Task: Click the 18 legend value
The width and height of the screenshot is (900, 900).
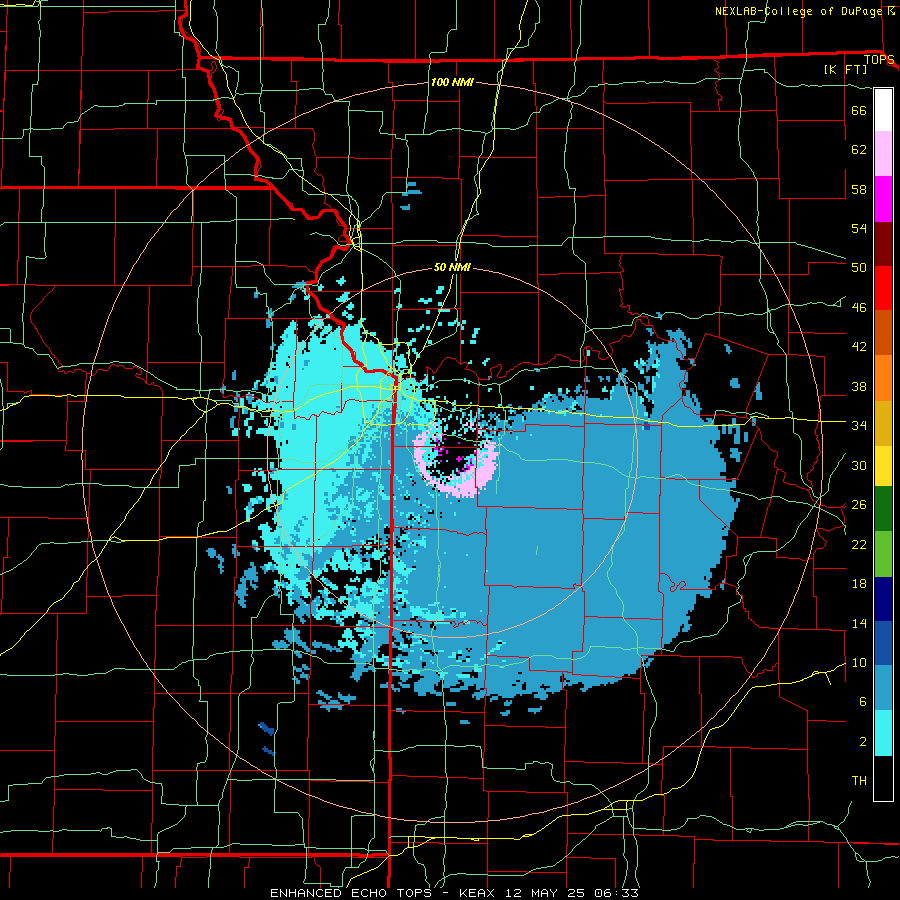Action: pyautogui.click(x=859, y=584)
